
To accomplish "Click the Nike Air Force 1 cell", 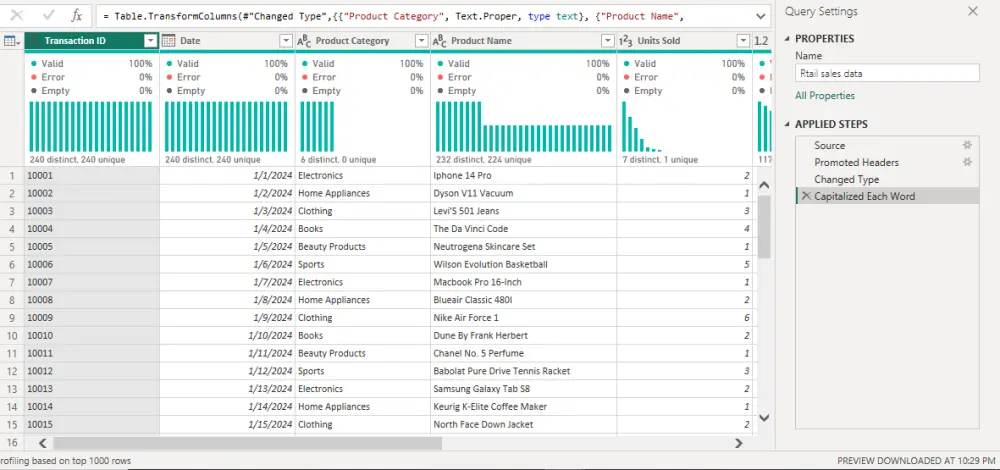I will coord(524,318).
